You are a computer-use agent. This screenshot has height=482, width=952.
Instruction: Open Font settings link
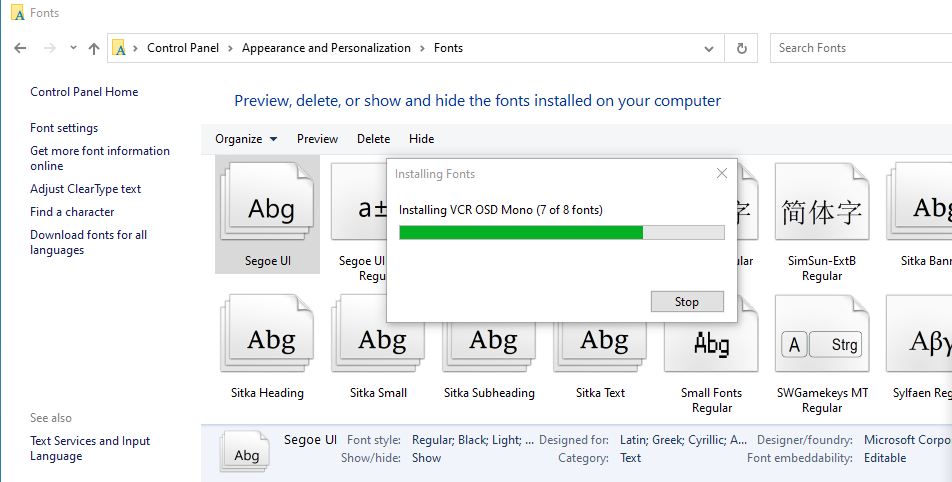tap(64, 127)
